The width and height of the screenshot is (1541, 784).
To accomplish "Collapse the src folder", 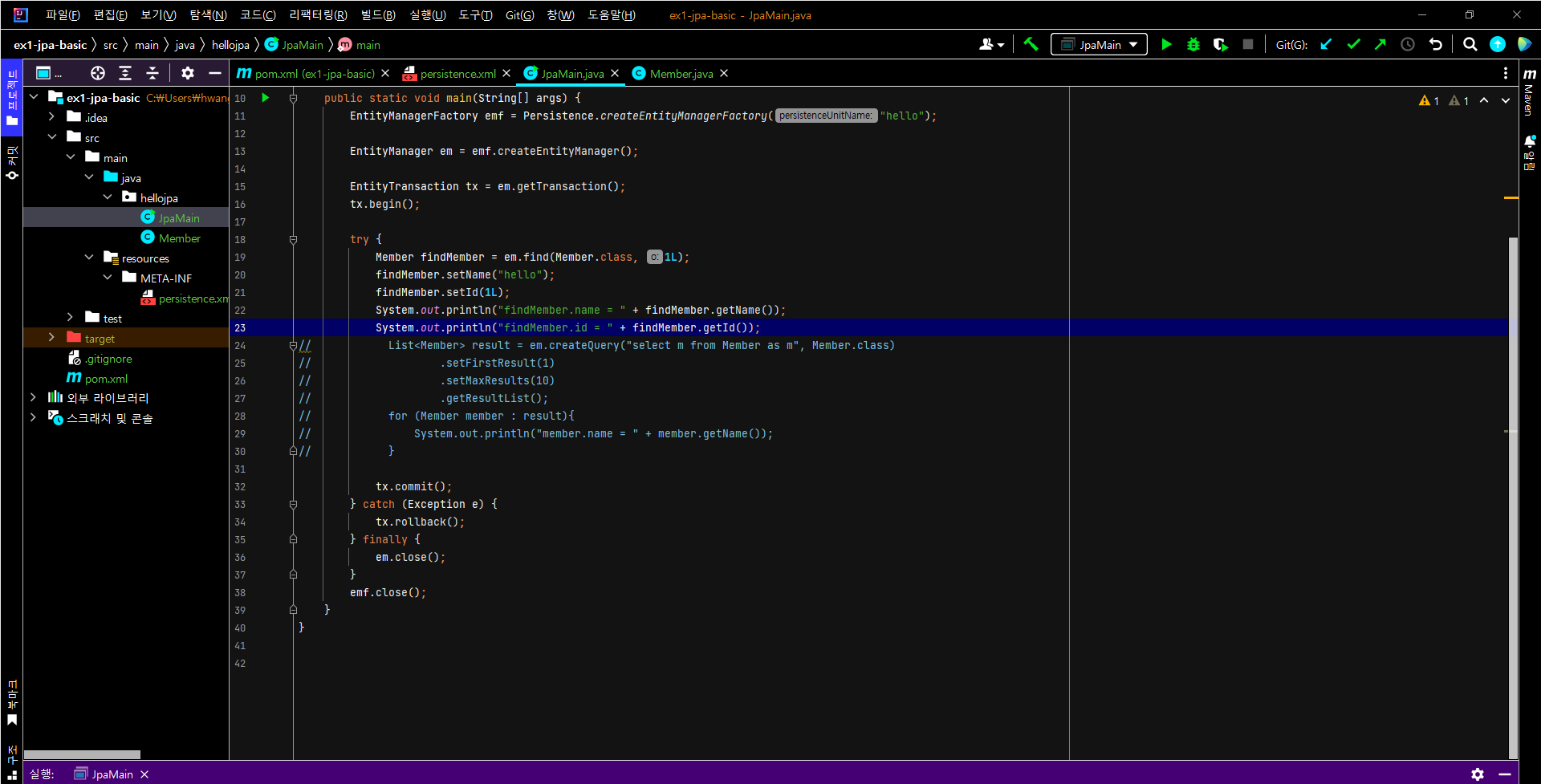I will click(x=52, y=137).
